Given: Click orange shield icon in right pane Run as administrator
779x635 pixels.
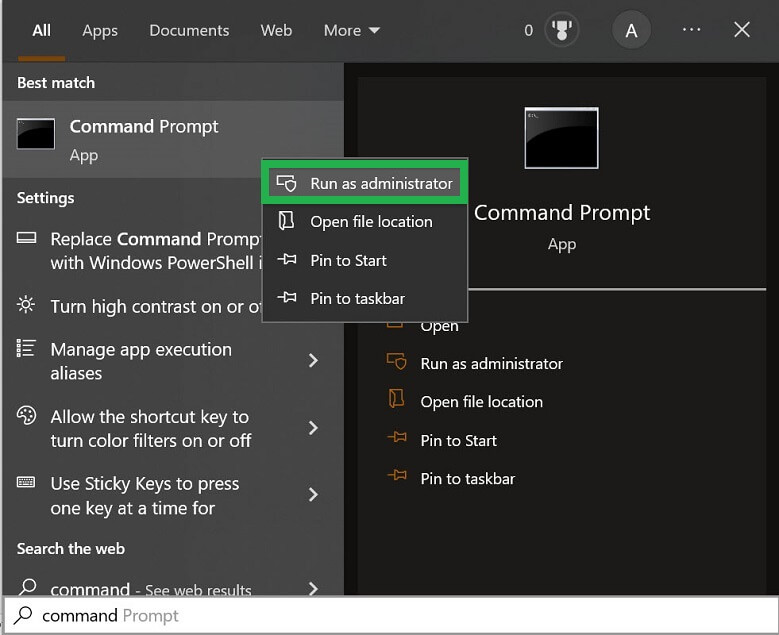Looking at the screenshot, I should [396, 361].
